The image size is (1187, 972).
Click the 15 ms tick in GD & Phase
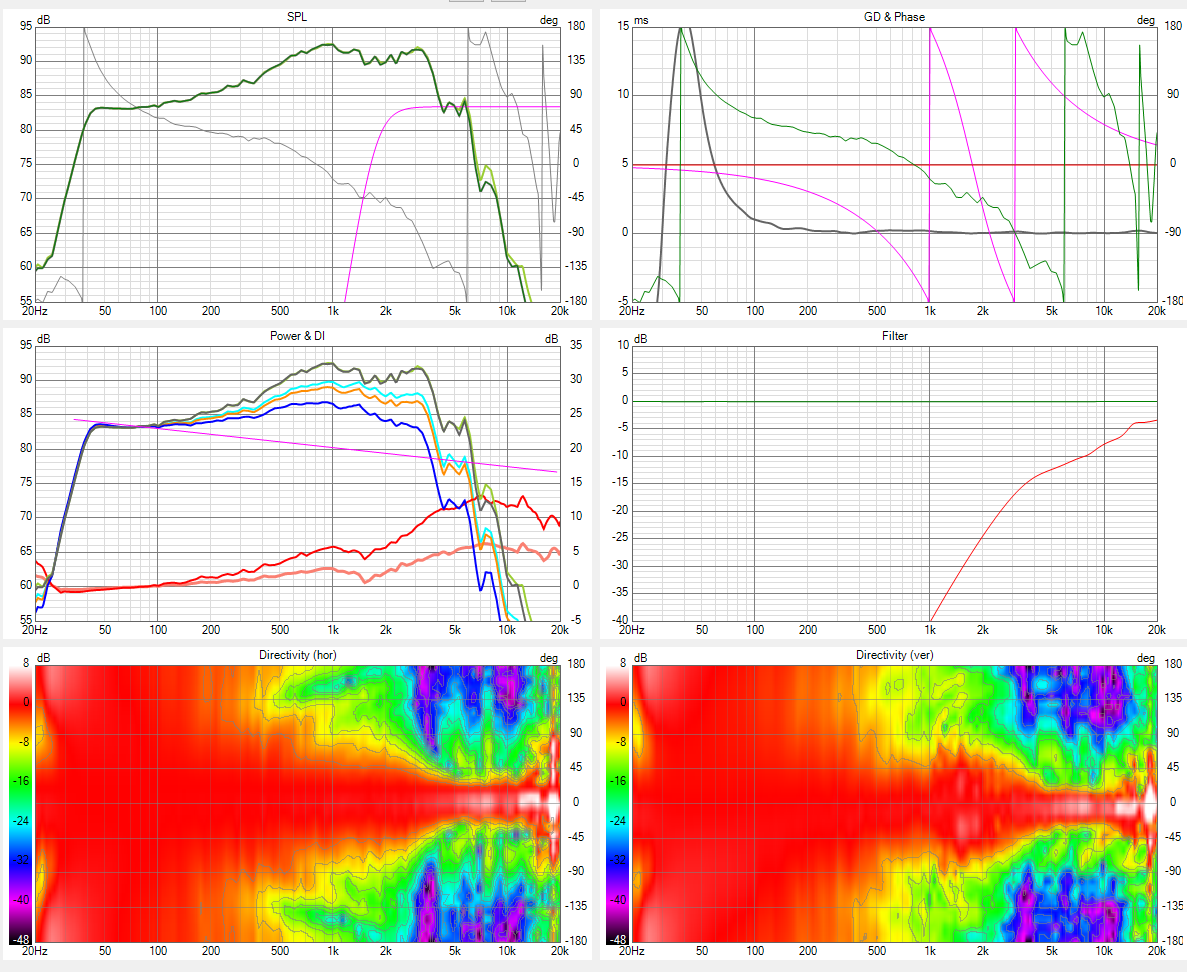point(623,26)
